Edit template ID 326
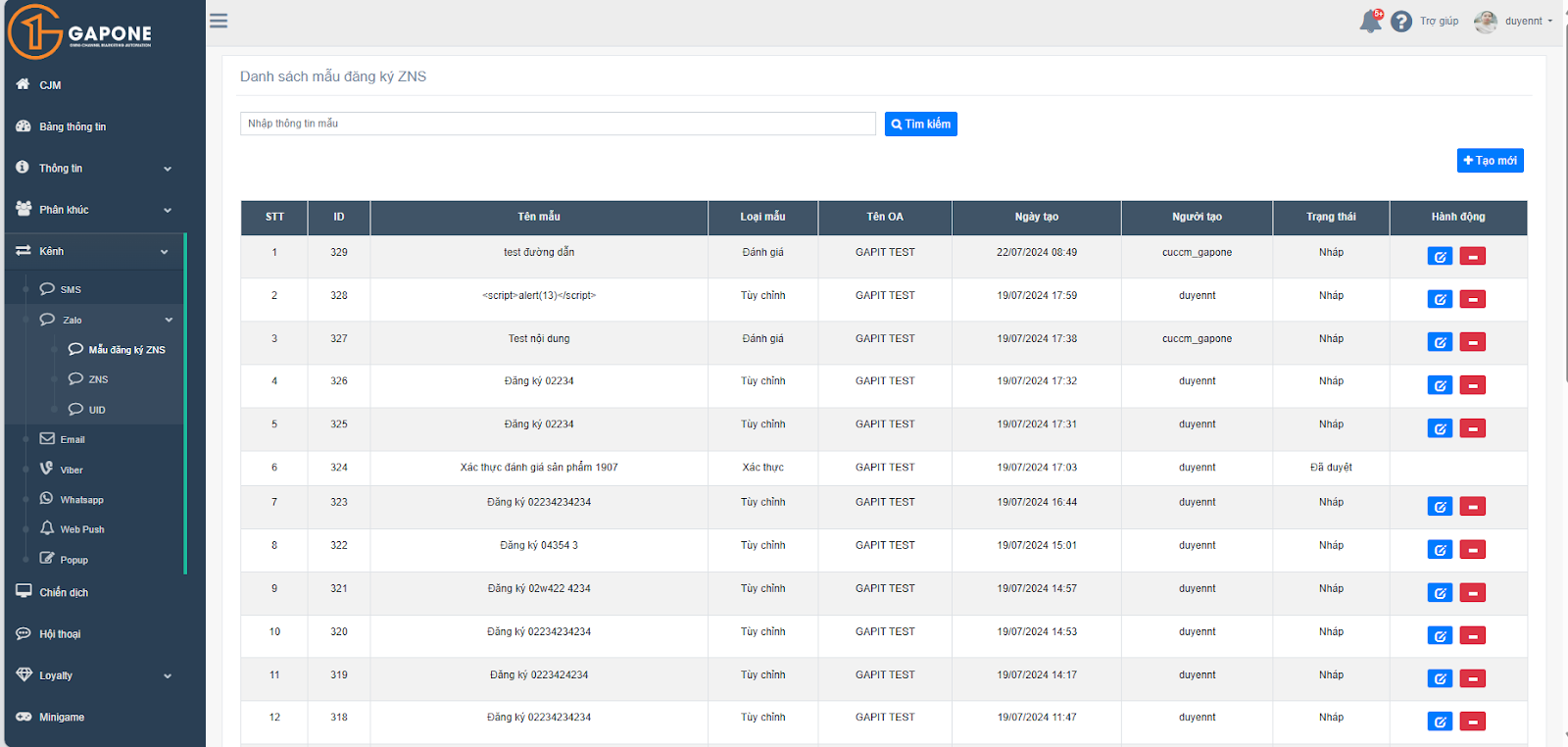The image size is (1568, 747). pos(1440,385)
